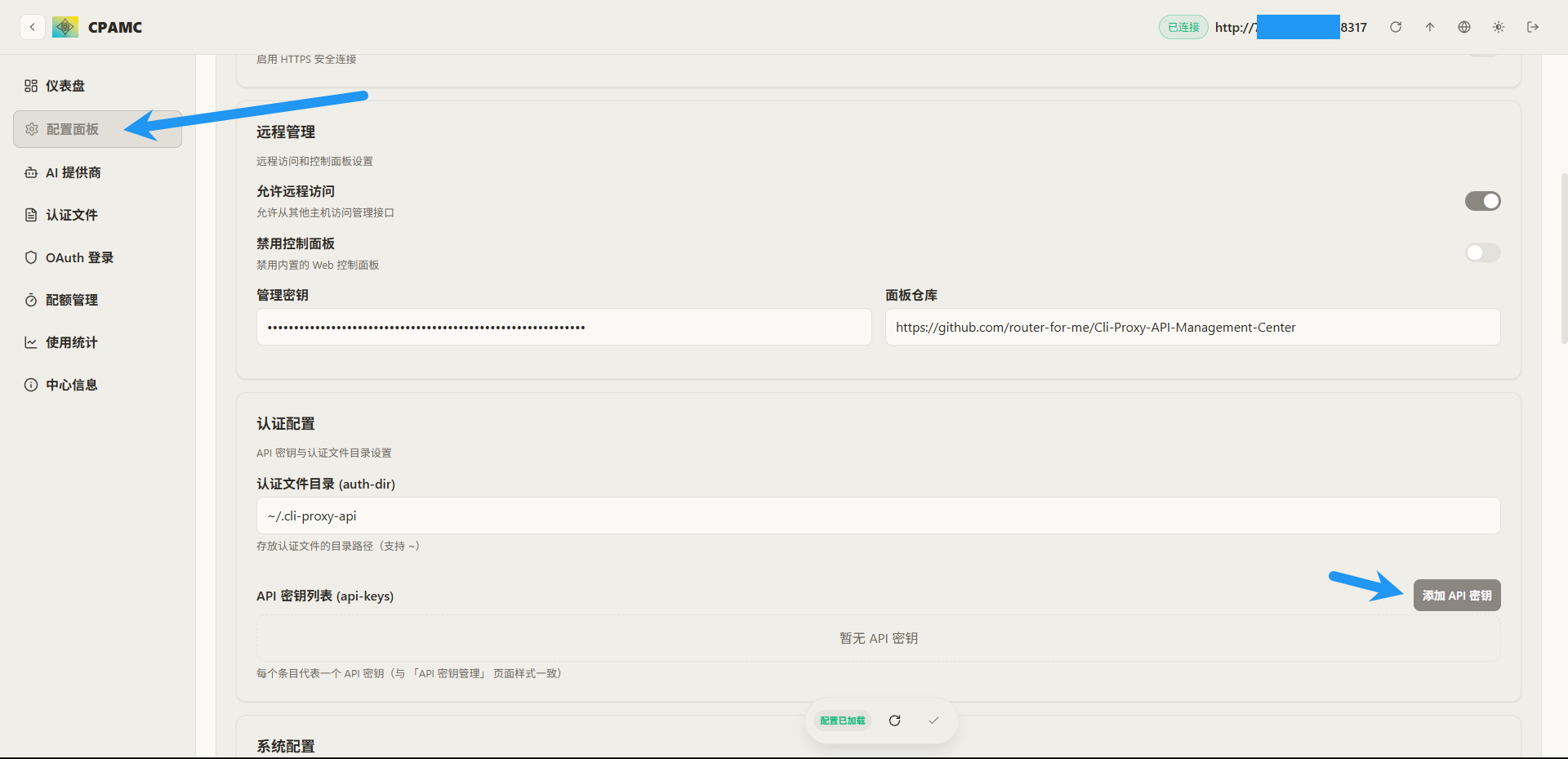Screen dimensions: 1568x759
Task: Open OAuth 登录 page
Action: [x=79, y=257]
